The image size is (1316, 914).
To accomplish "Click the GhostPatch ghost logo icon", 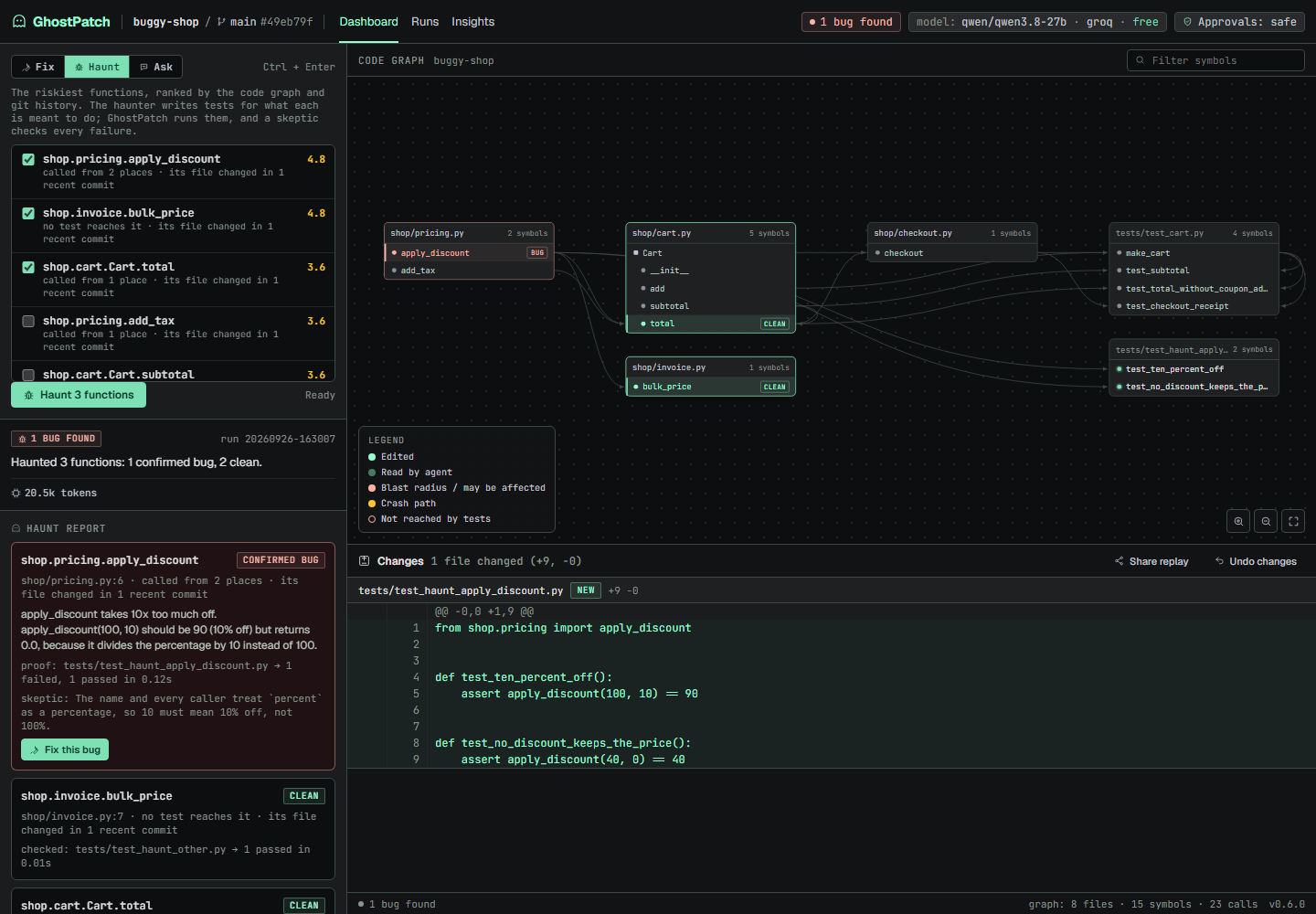I will click(x=19, y=21).
